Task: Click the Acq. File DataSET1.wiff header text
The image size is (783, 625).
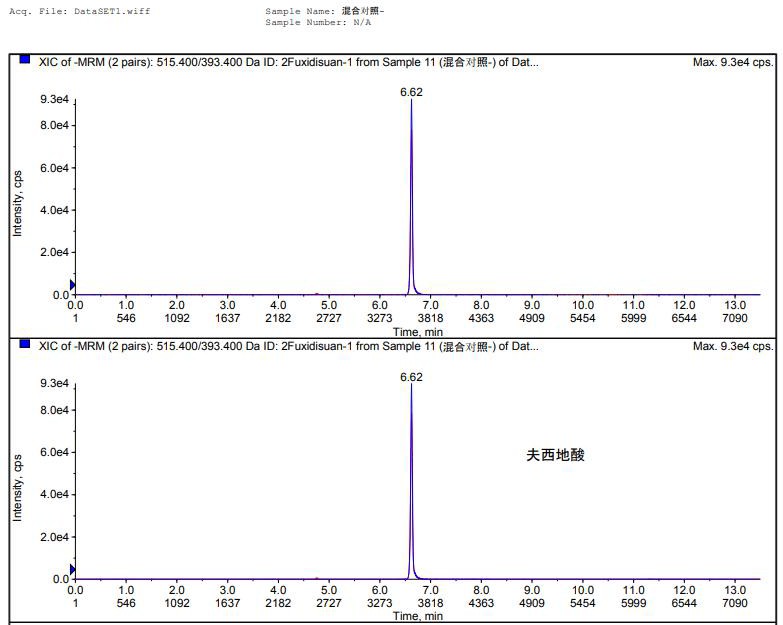Action: (x=68, y=11)
